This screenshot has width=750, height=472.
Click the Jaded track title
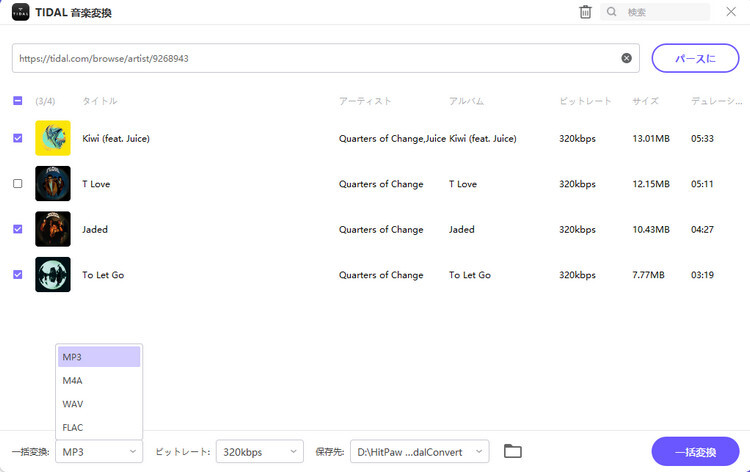pos(95,229)
